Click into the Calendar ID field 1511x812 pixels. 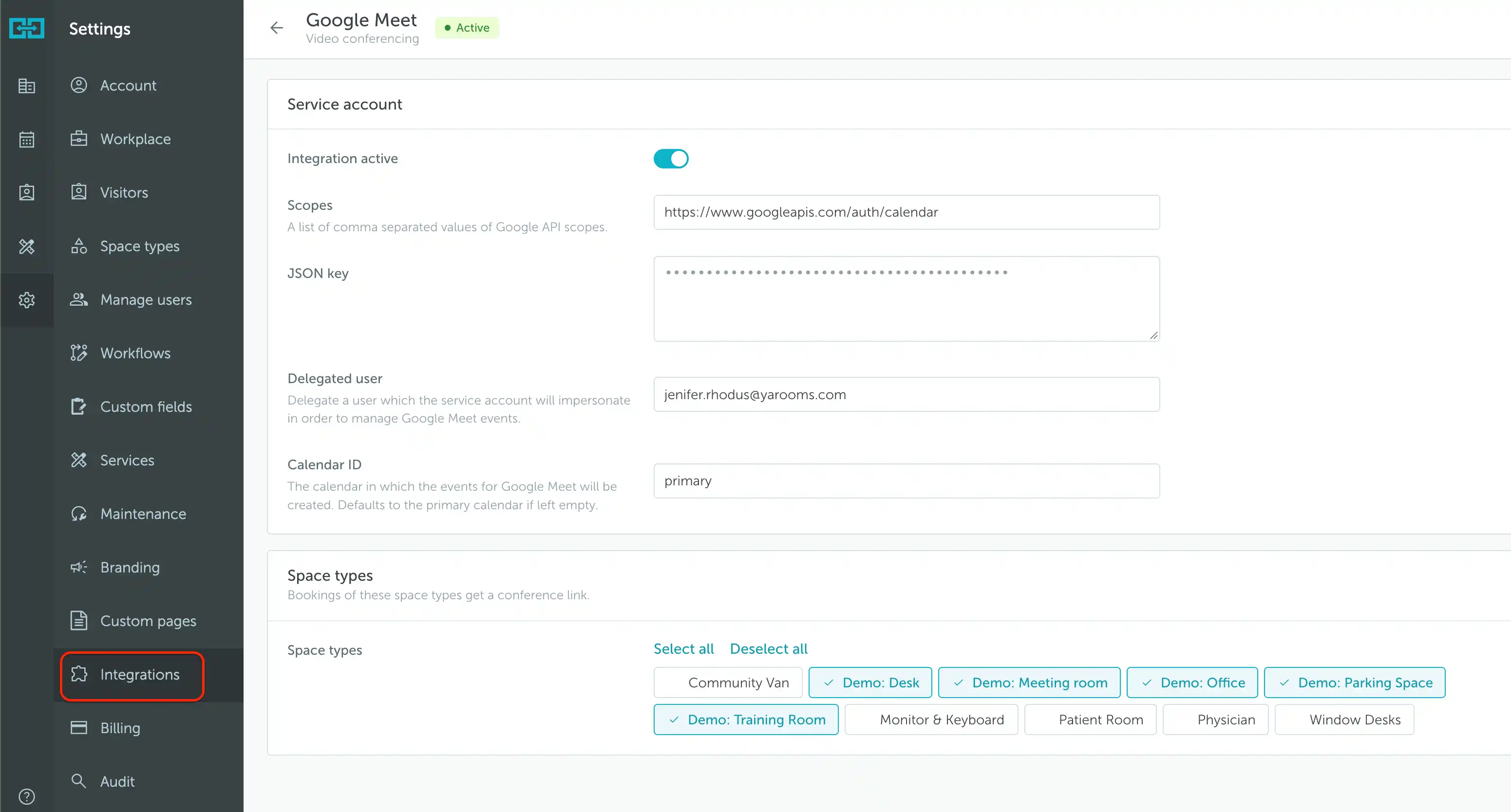pyautogui.click(x=906, y=481)
